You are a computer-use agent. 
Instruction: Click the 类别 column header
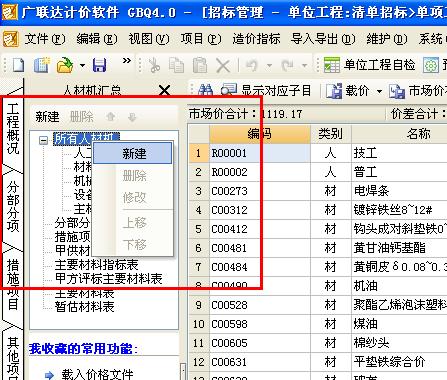coord(330,134)
